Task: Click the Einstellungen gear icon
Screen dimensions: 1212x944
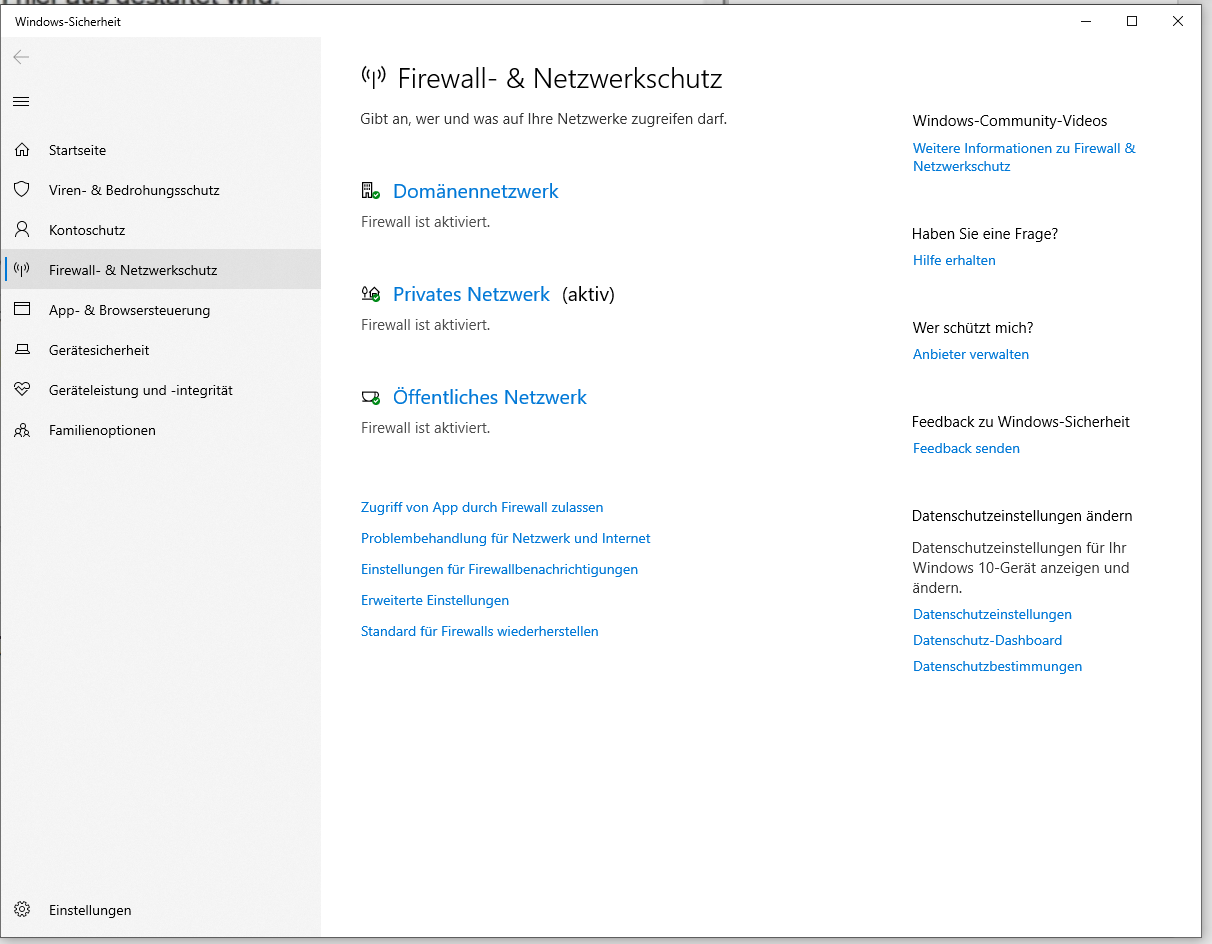Action: (22, 910)
